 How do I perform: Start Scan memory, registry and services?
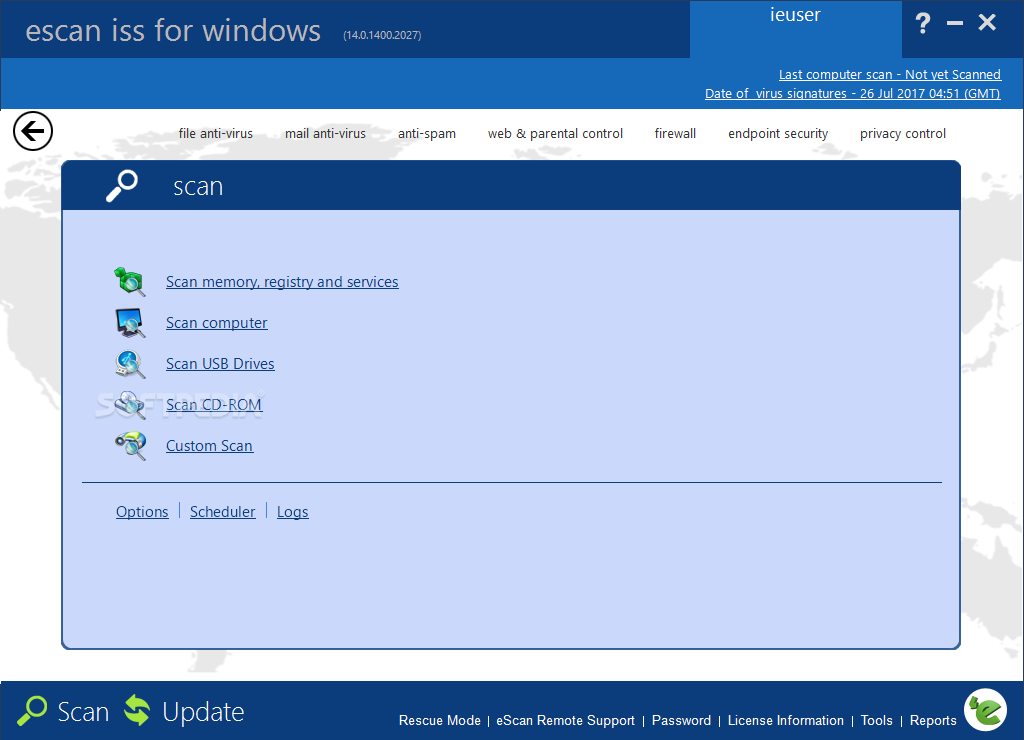[282, 282]
